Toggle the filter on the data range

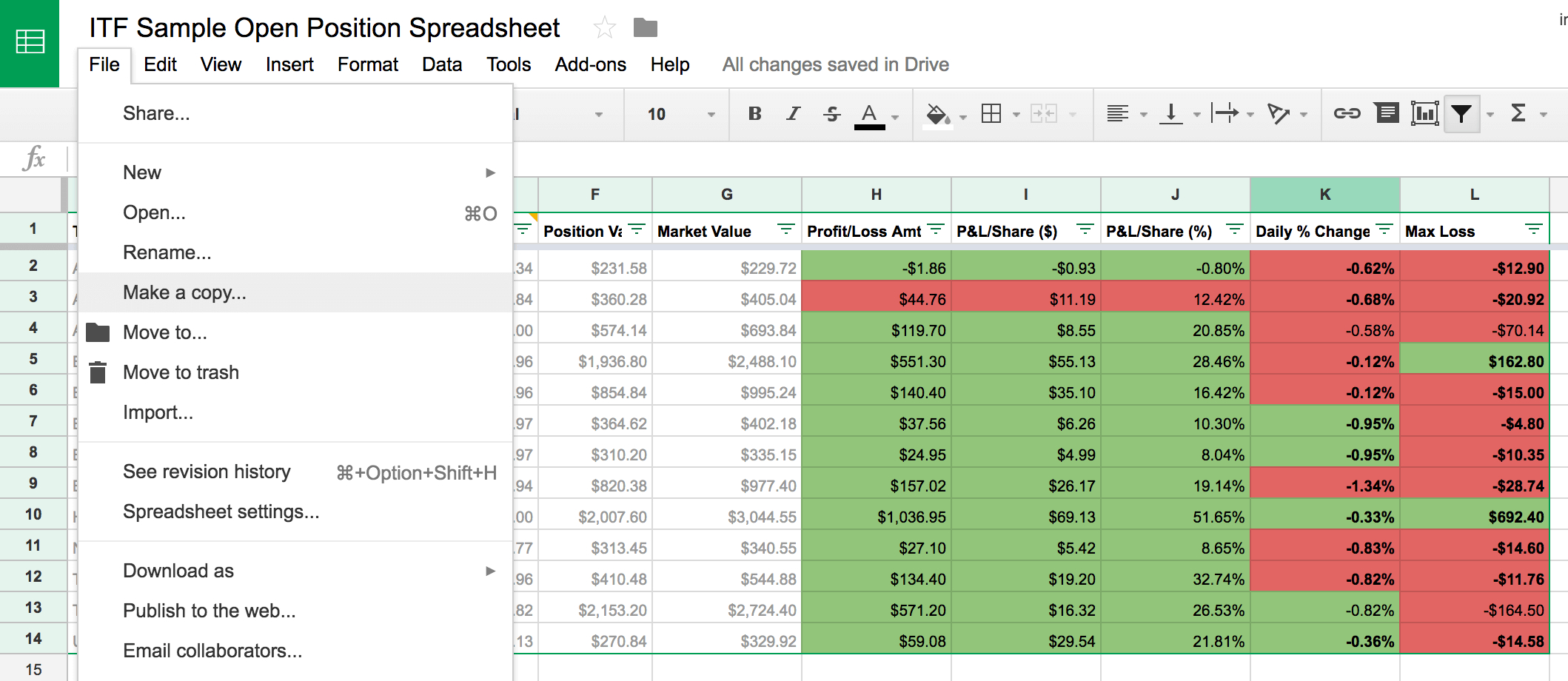click(1462, 113)
